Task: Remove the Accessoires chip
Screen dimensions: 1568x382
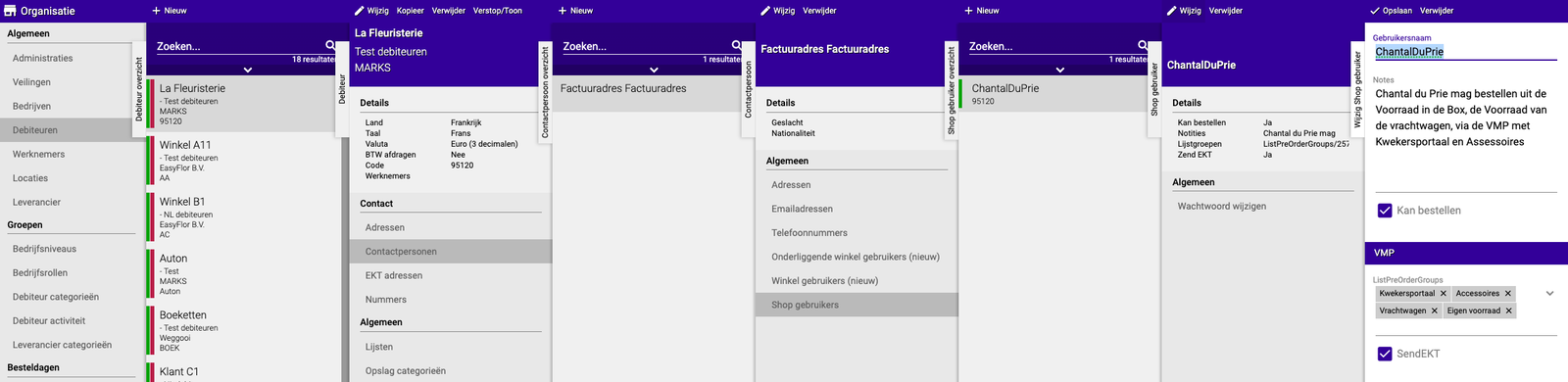Action: [x=1508, y=294]
